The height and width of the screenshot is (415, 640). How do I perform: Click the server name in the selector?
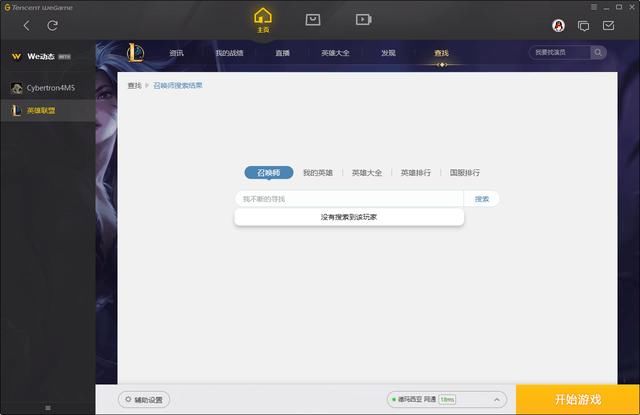417,399
